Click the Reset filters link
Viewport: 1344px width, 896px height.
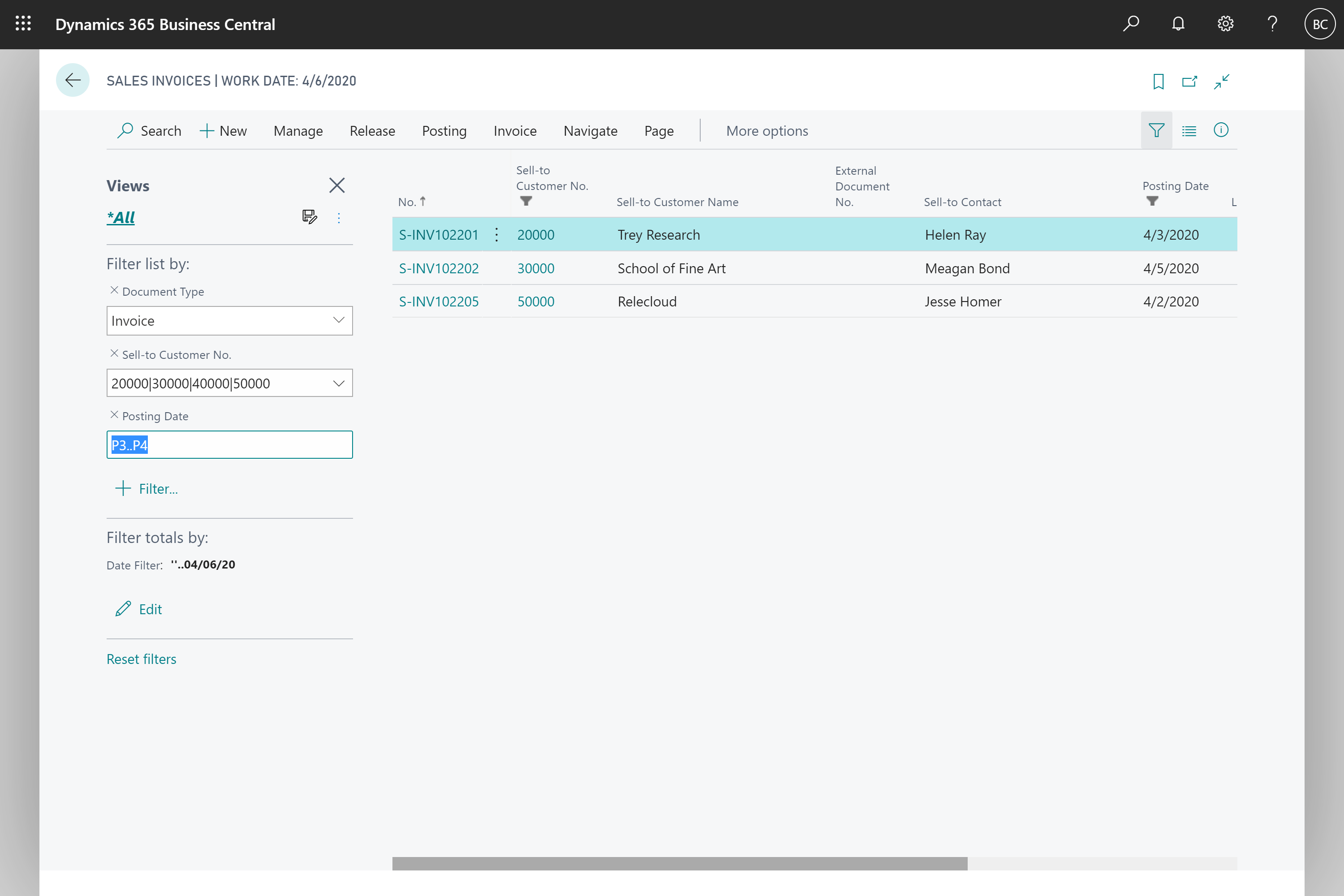[142, 658]
